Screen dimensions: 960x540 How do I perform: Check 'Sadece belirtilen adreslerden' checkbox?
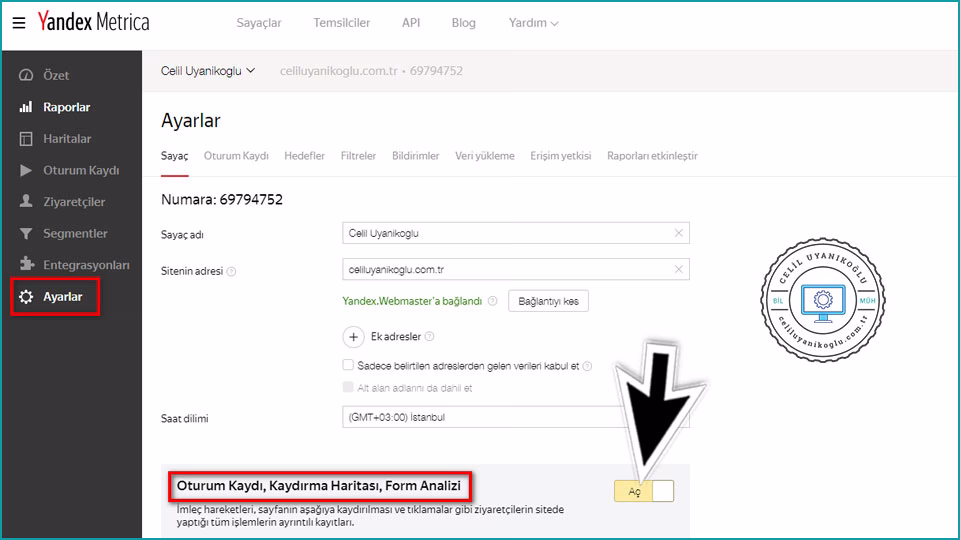click(348, 366)
